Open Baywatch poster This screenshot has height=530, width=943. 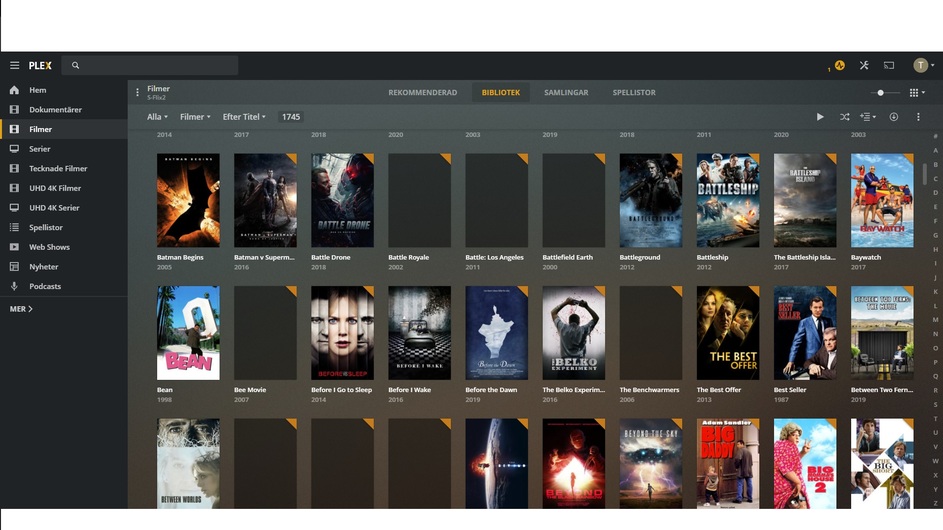882,200
